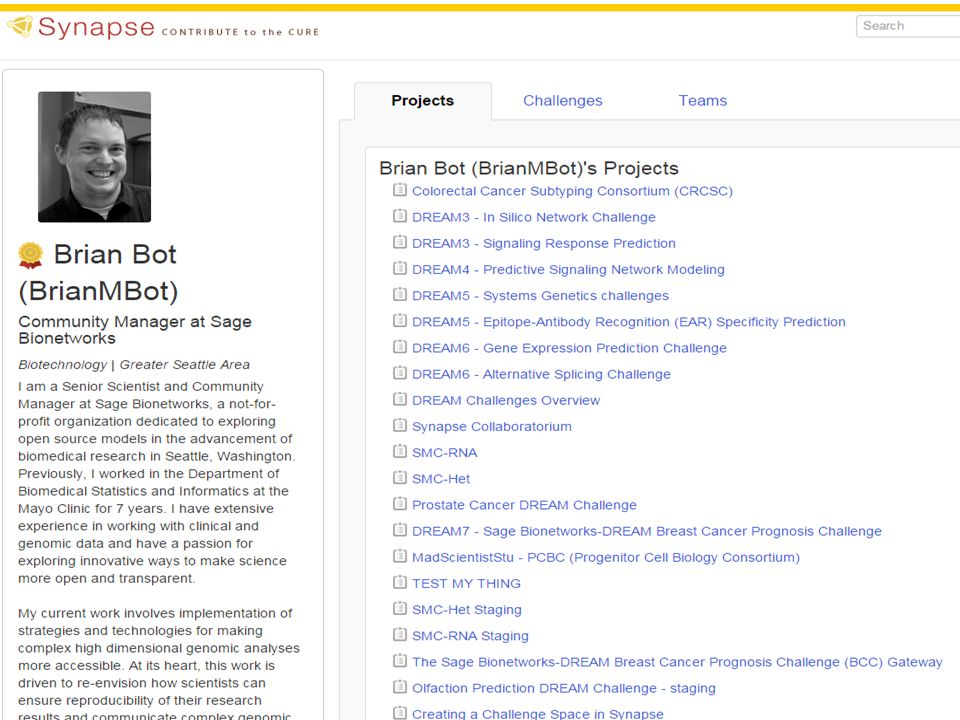Image resolution: width=960 pixels, height=720 pixels.
Task: Click project icon beside DREAM5 - Systems Genetics challenges
Action: [399, 294]
